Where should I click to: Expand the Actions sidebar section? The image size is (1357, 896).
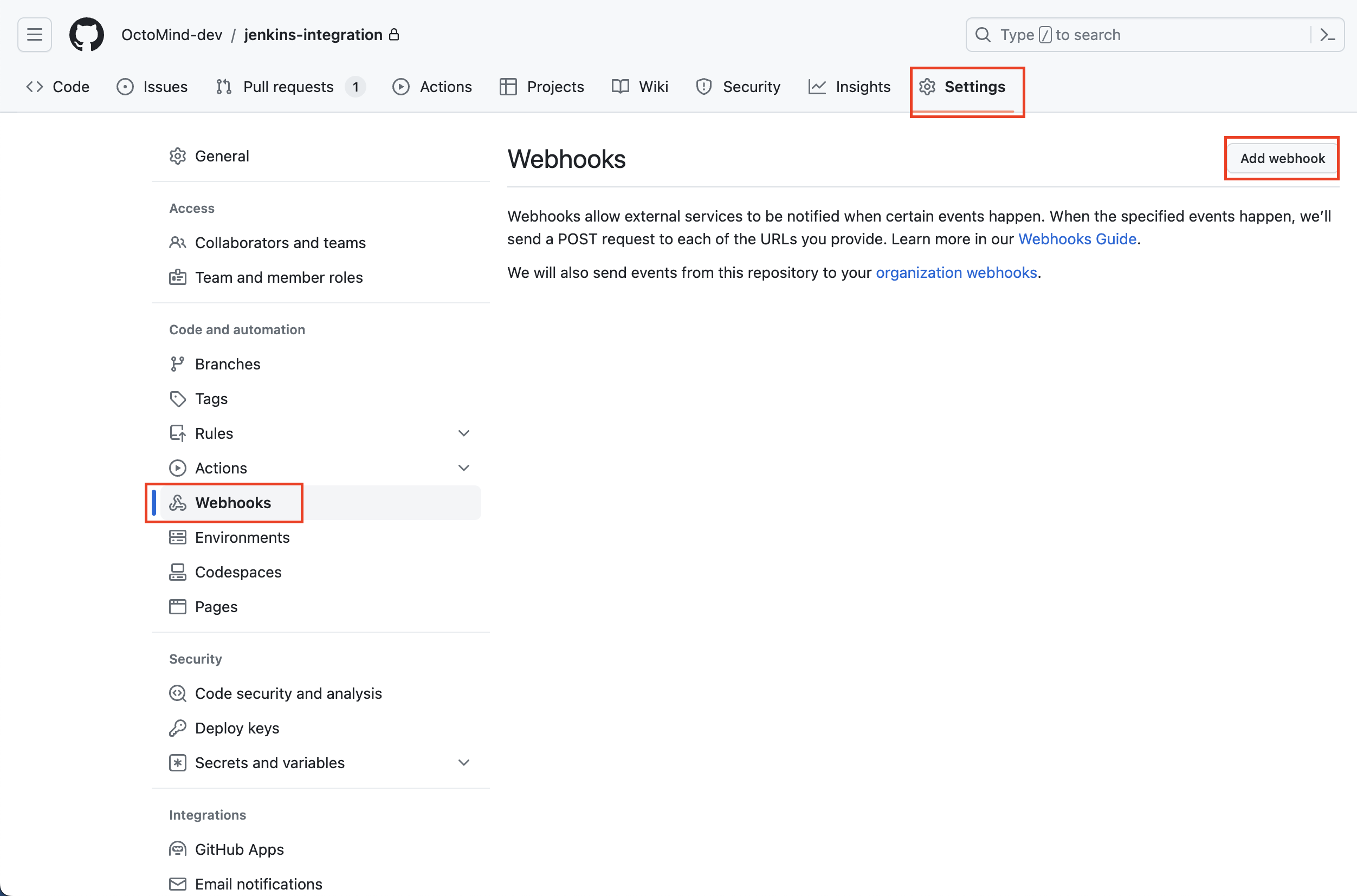coord(463,468)
